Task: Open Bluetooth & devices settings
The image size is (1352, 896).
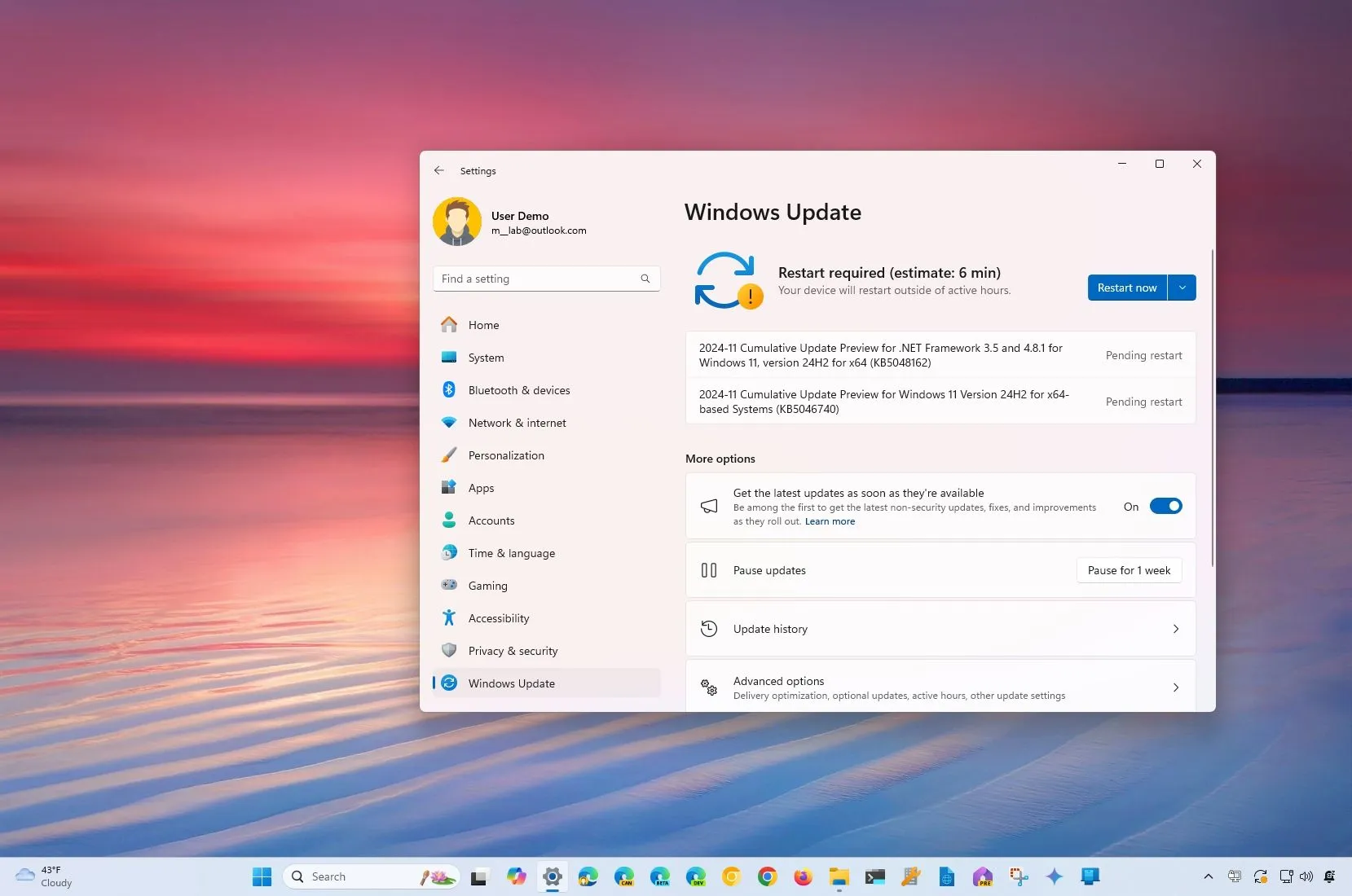Action: 518,389
